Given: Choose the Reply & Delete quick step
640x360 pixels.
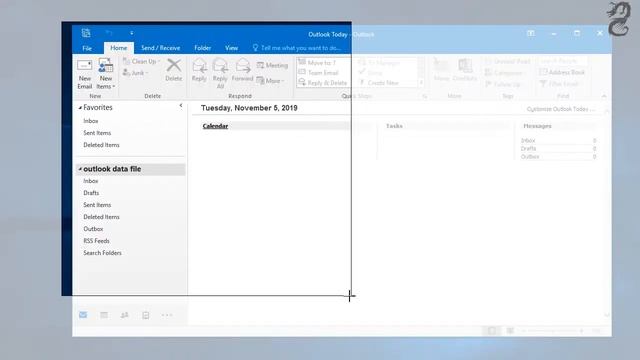Looking at the screenshot, I should click(x=323, y=82).
